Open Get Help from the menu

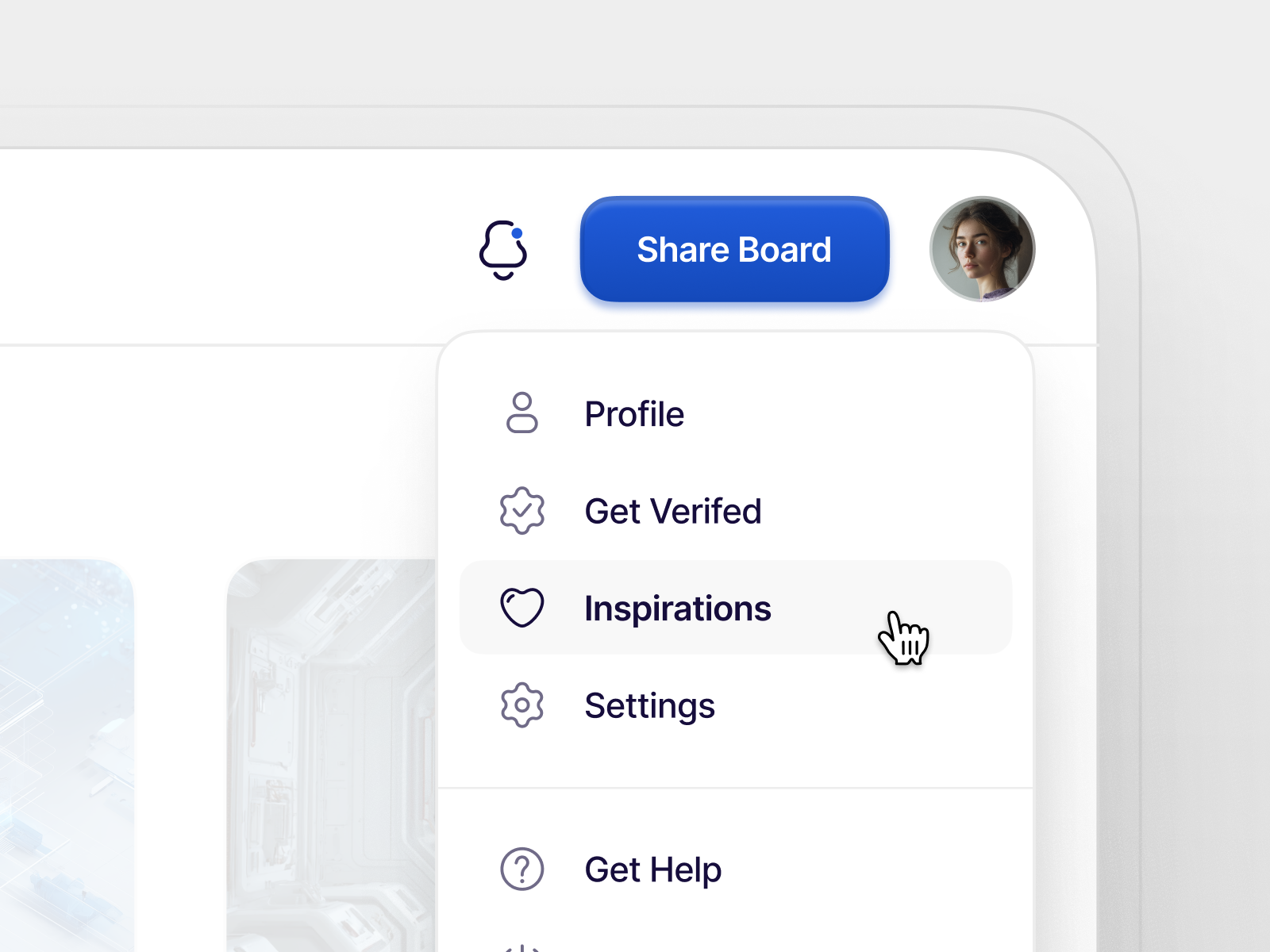[x=652, y=869]
